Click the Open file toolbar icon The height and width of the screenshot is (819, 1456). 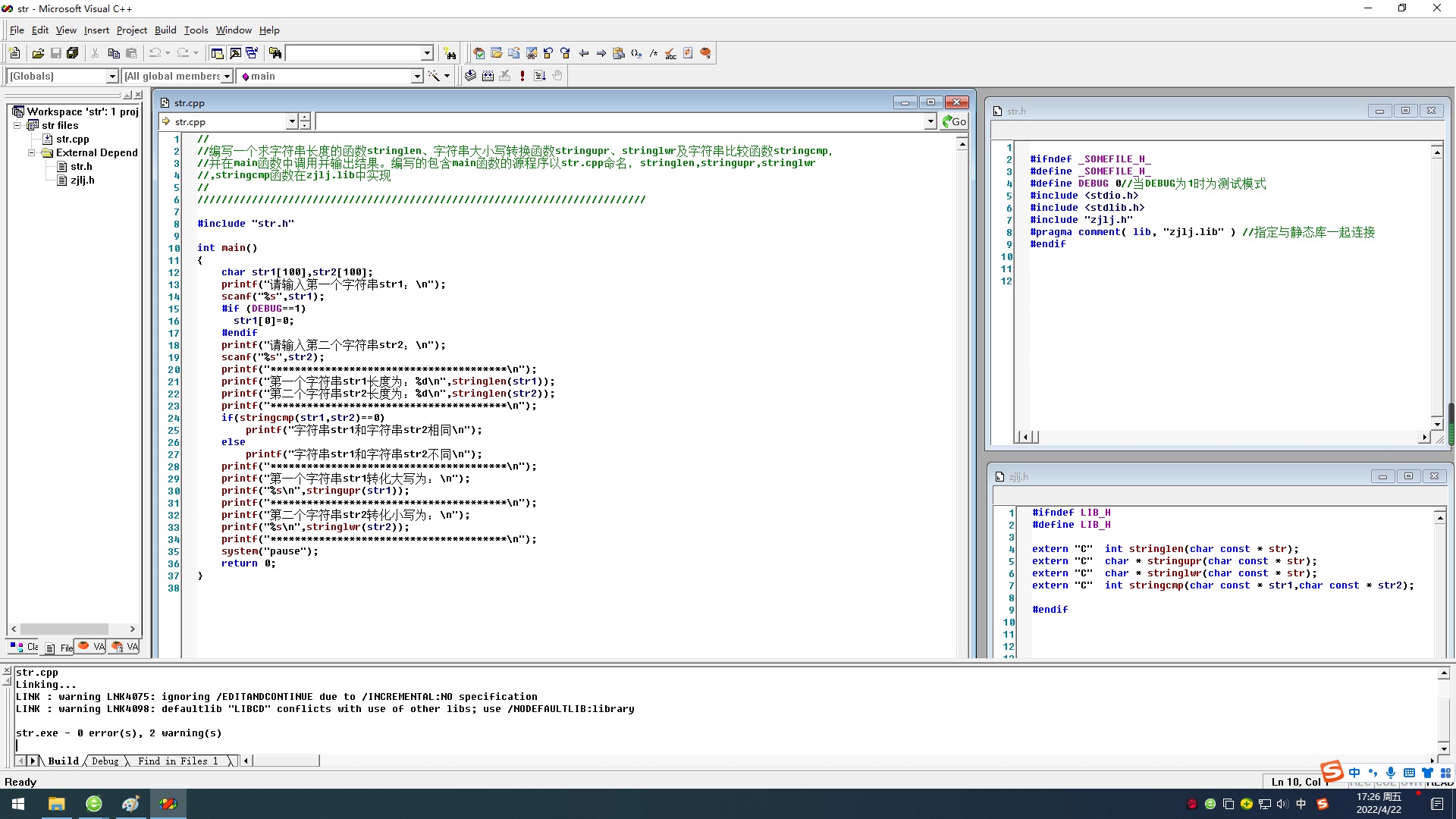[x=38, y=53]
